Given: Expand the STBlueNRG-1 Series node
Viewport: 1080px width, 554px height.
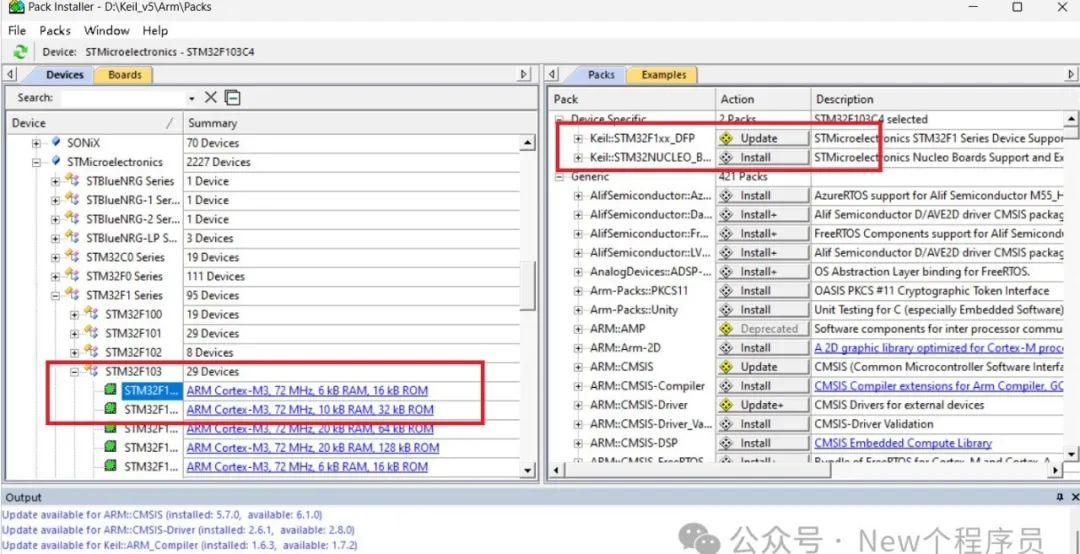Looking at the screenshot, I should (x=55, y=201).
